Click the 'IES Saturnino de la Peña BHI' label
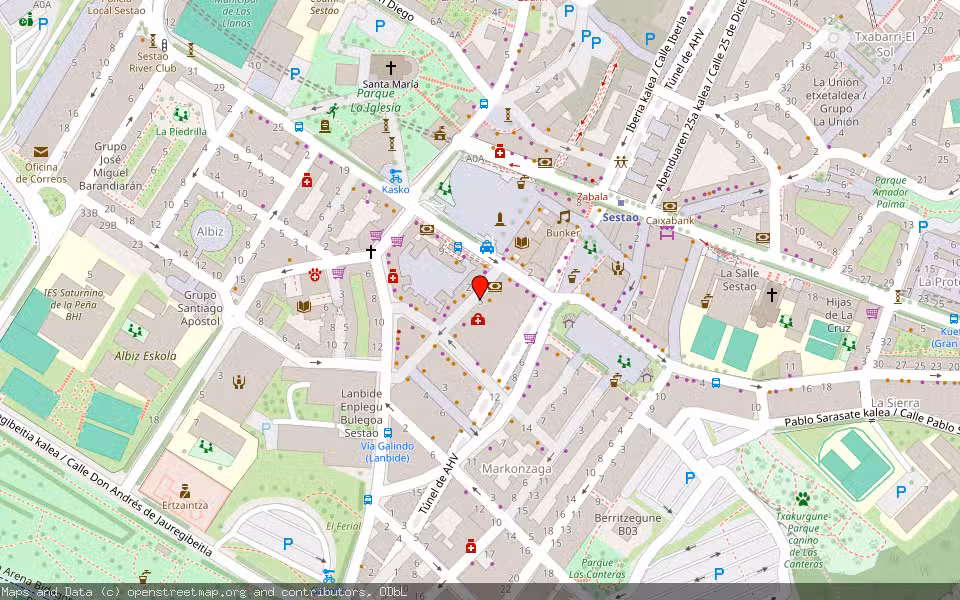 click(x=74, y=304)
